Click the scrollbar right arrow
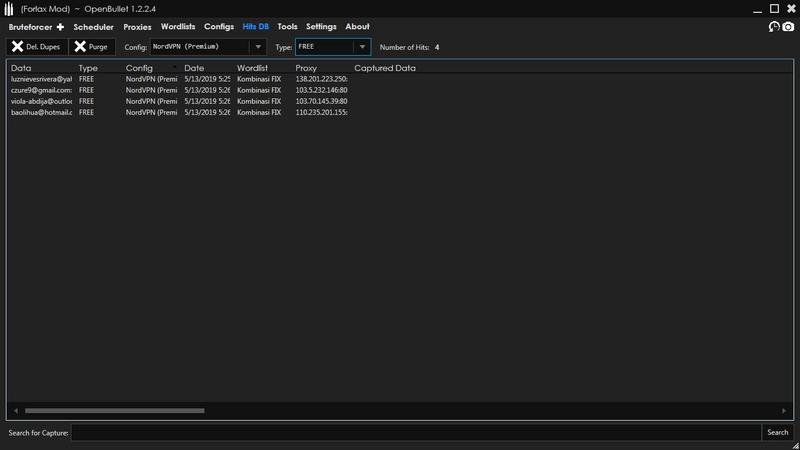Image resolution: width=800 pixels, height=450 pixels. point(784,411)
